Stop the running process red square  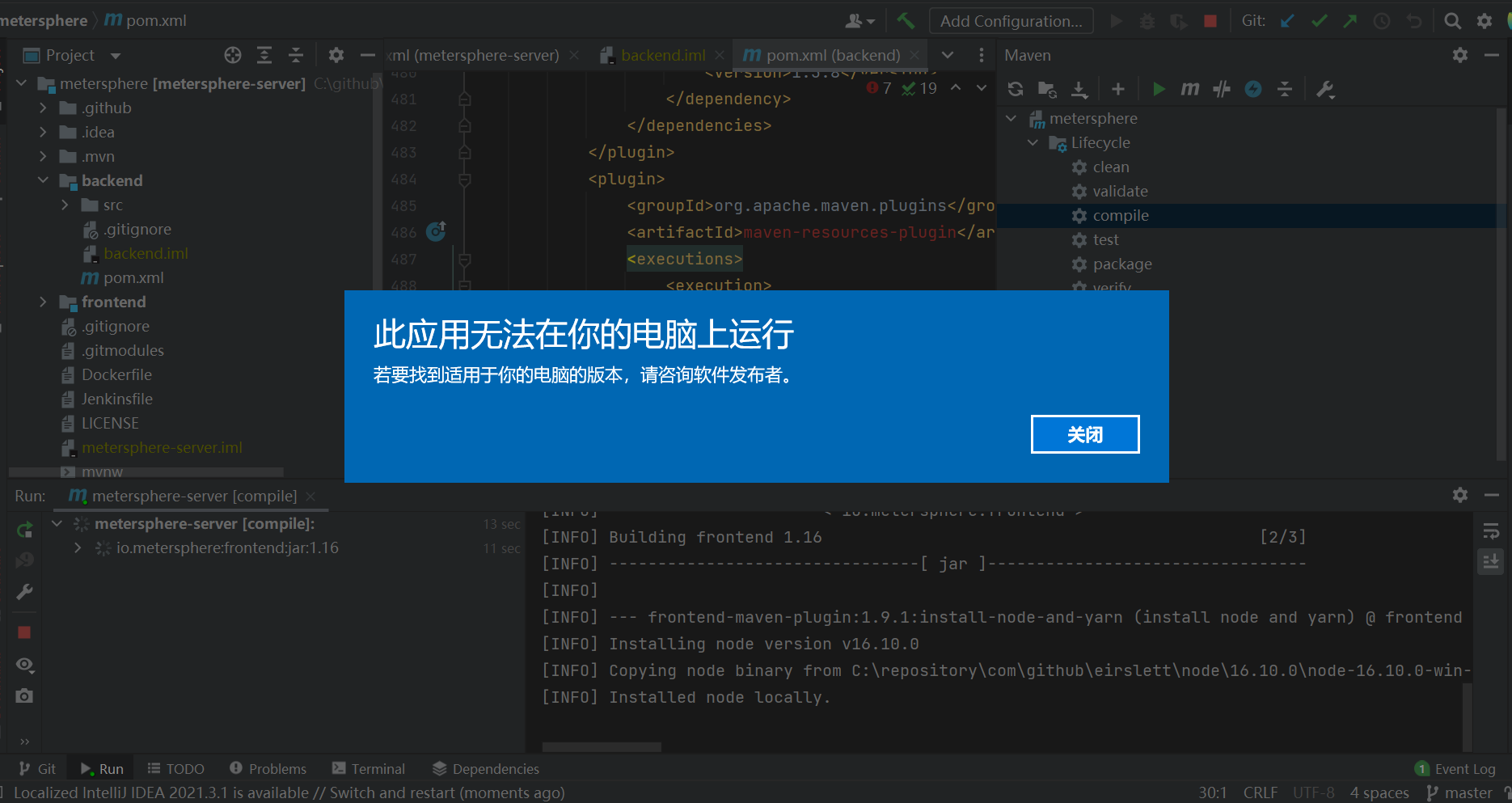[x=24, y=632]
